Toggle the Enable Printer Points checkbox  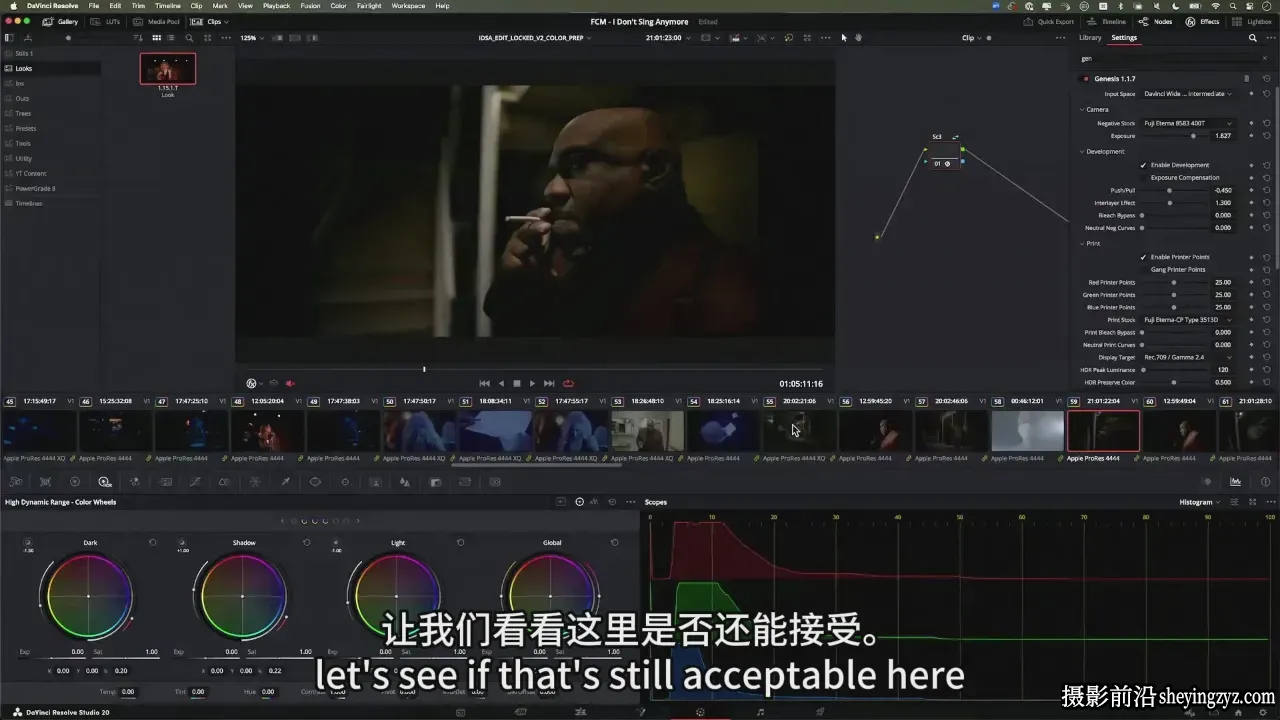1144,257
